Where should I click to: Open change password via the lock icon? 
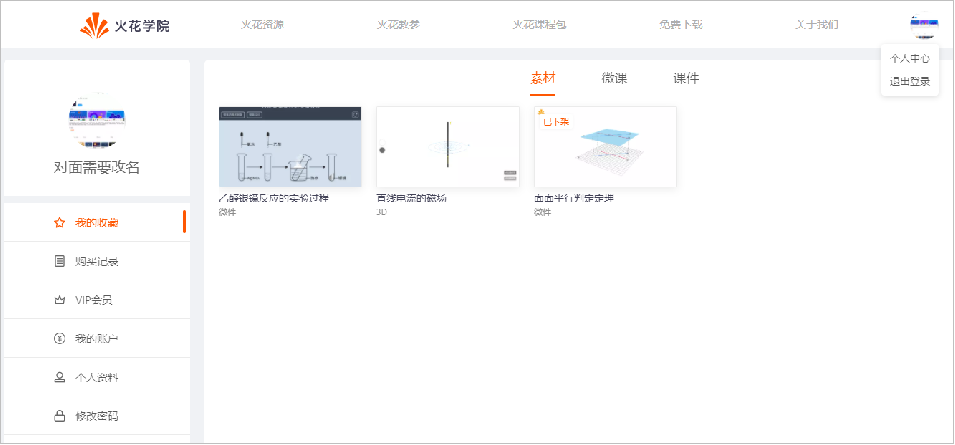pyautogui.click(x=59, y=416)
